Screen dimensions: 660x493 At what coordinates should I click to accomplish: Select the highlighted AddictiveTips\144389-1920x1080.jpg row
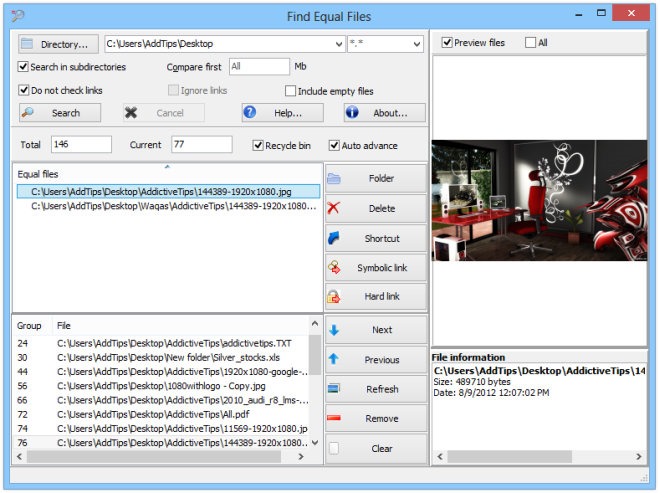(168, 192)
